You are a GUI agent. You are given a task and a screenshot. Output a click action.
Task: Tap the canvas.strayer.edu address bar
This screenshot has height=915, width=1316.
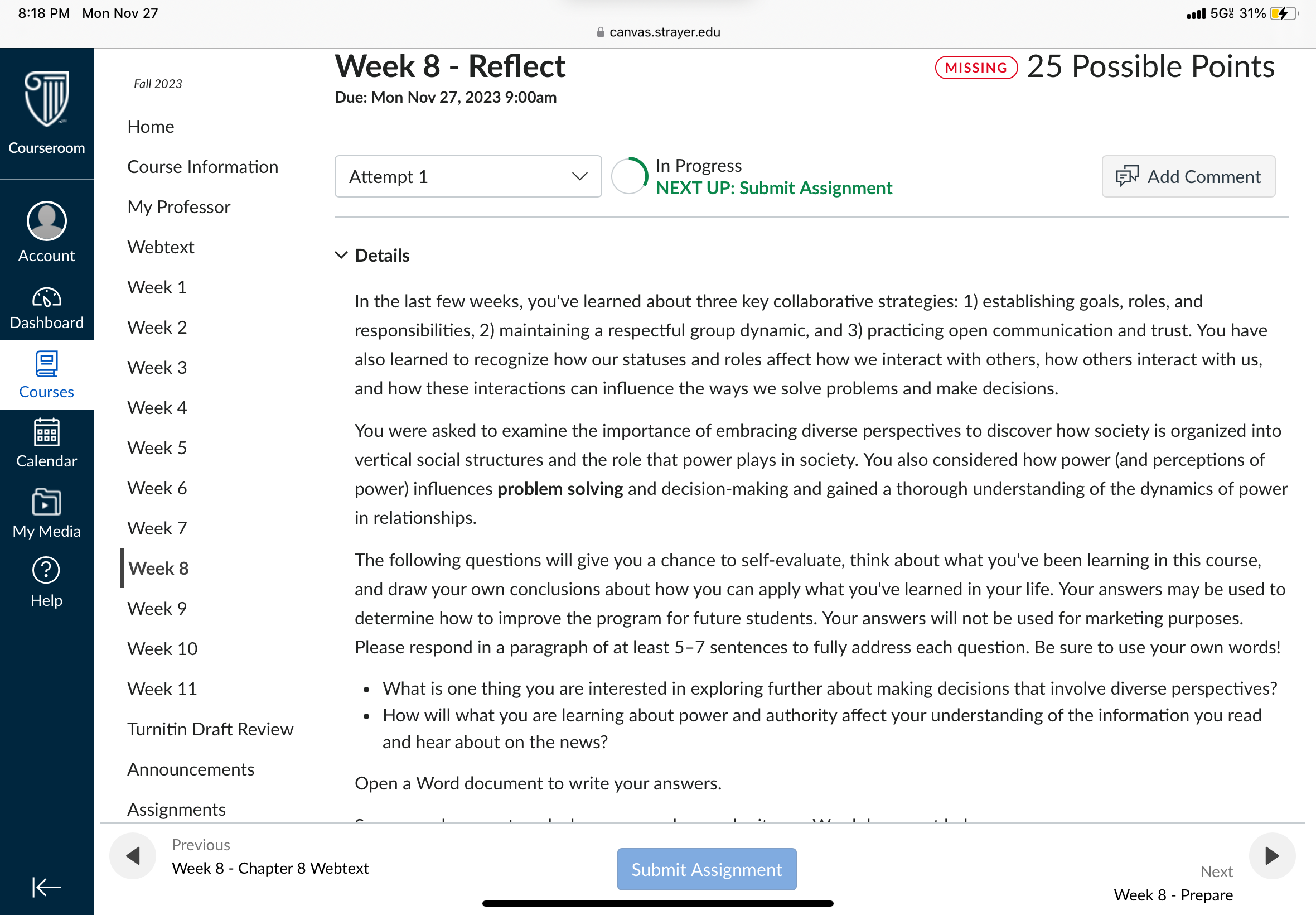click(657, 32)
